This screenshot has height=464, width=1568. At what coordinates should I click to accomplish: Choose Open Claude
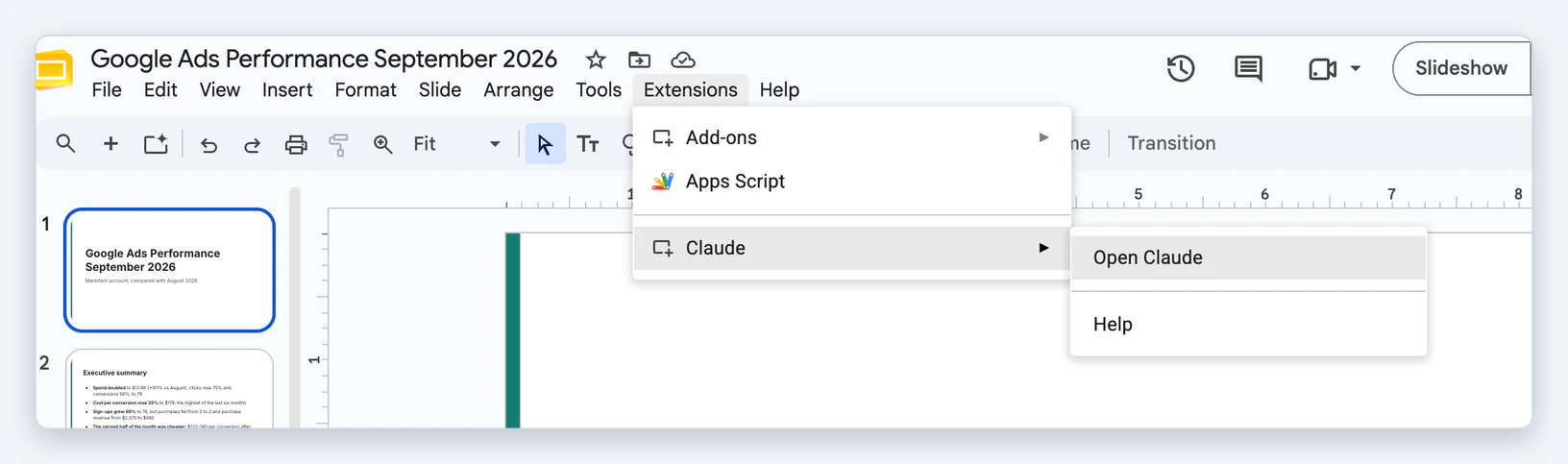click(x=1248, y=257)
